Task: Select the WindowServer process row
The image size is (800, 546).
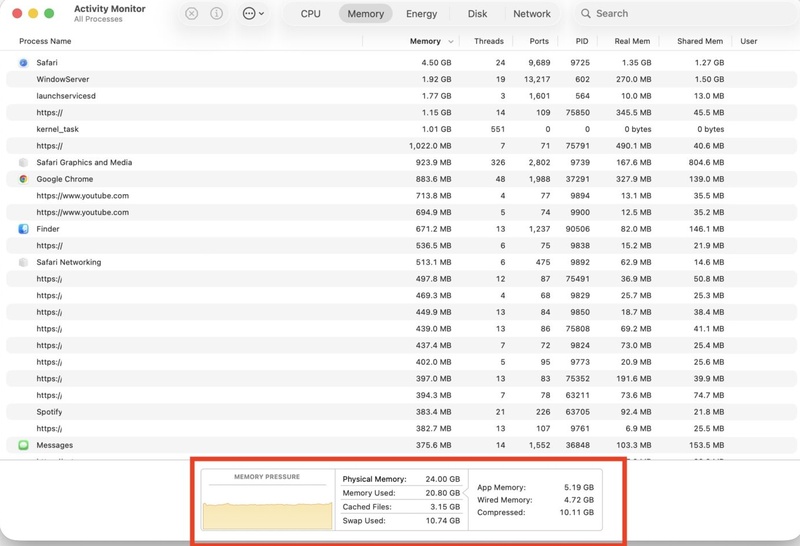Action: [x=401, y=79]
